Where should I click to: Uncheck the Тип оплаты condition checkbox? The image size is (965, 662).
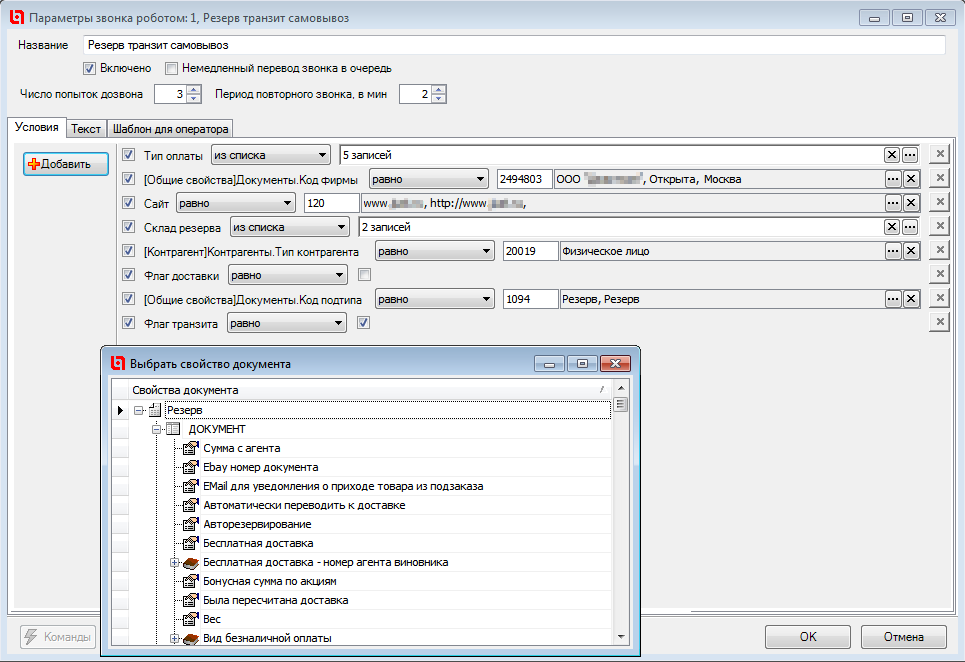[128, 154]
